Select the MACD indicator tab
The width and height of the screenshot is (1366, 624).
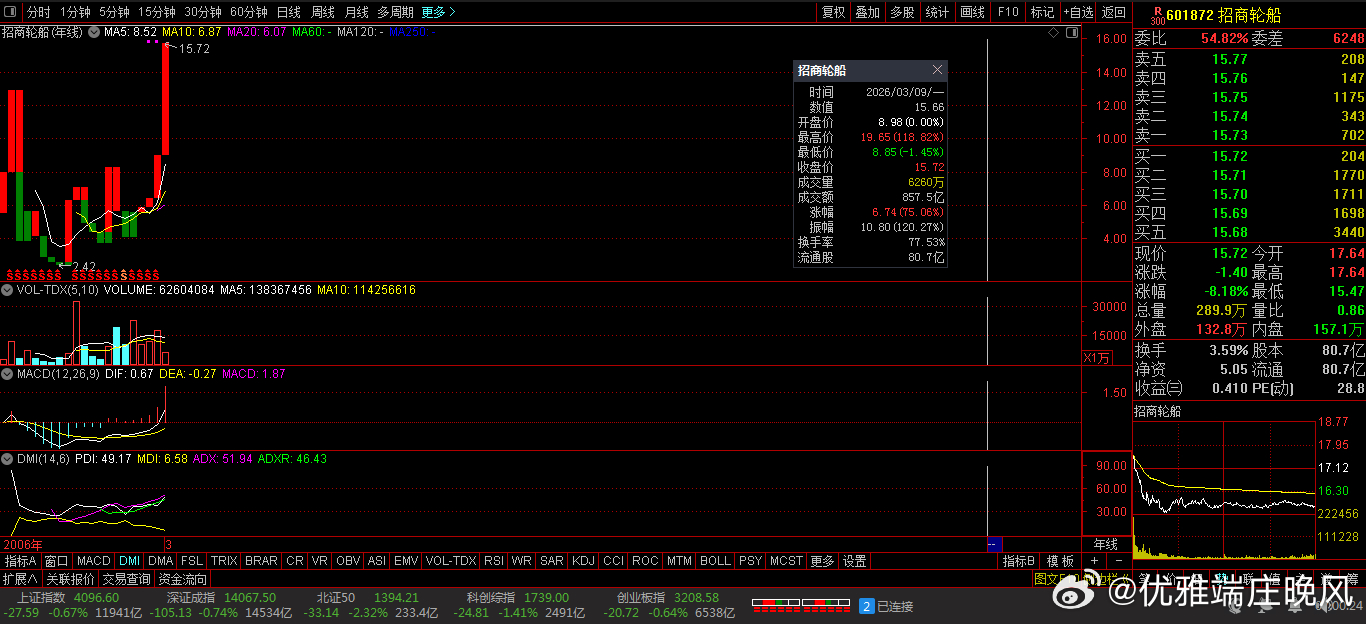point(94,561)
